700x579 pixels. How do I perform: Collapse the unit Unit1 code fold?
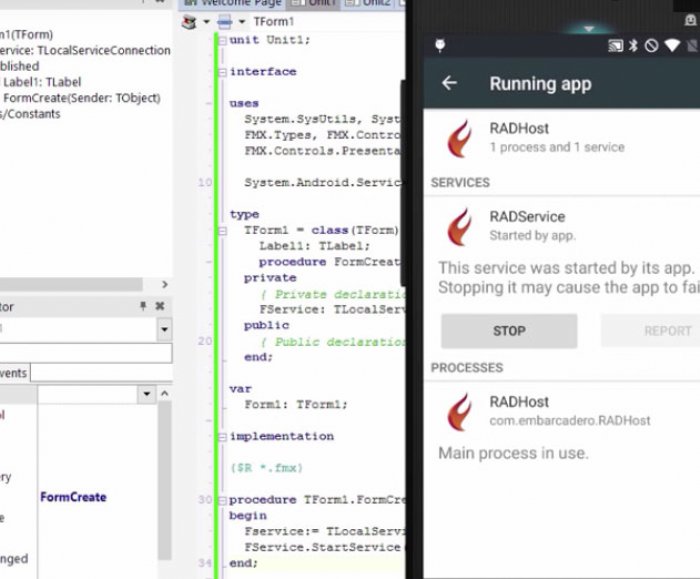pyautogui.click(x=222, y=41)
